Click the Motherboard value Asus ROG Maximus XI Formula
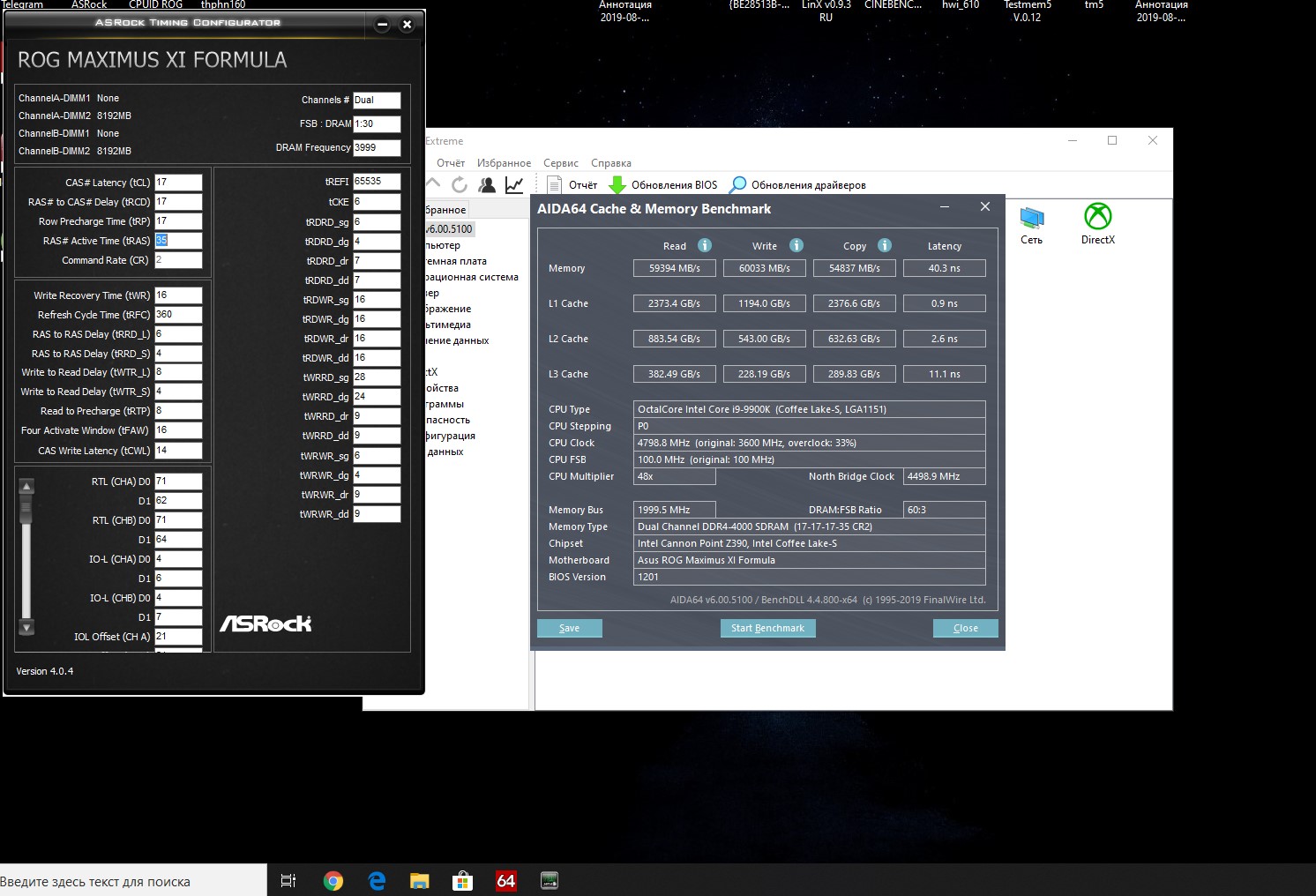The image size is (1316, 896). (810, 560)
